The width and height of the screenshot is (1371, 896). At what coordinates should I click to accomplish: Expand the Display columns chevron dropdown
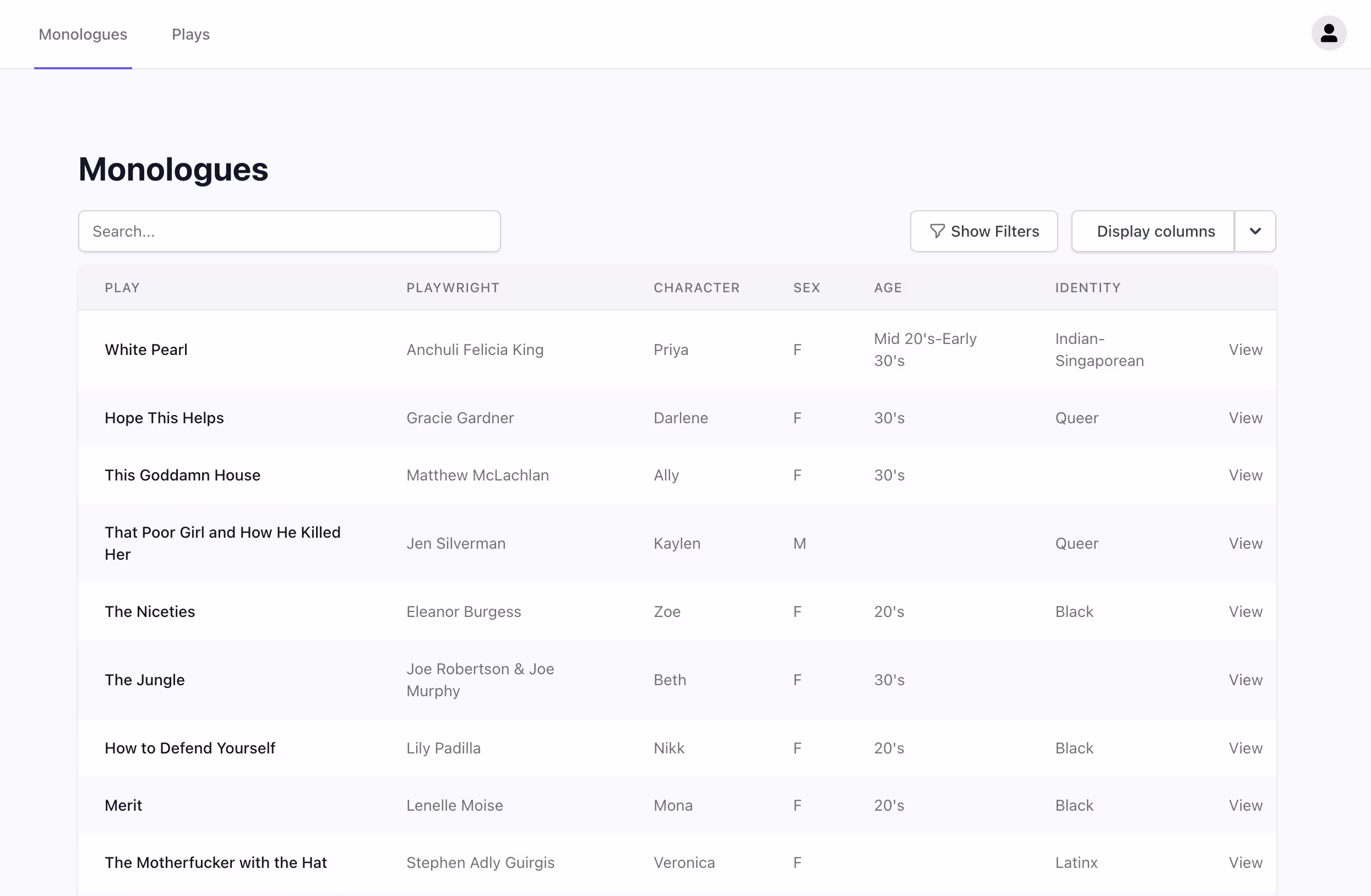[x=1255, y=232]
